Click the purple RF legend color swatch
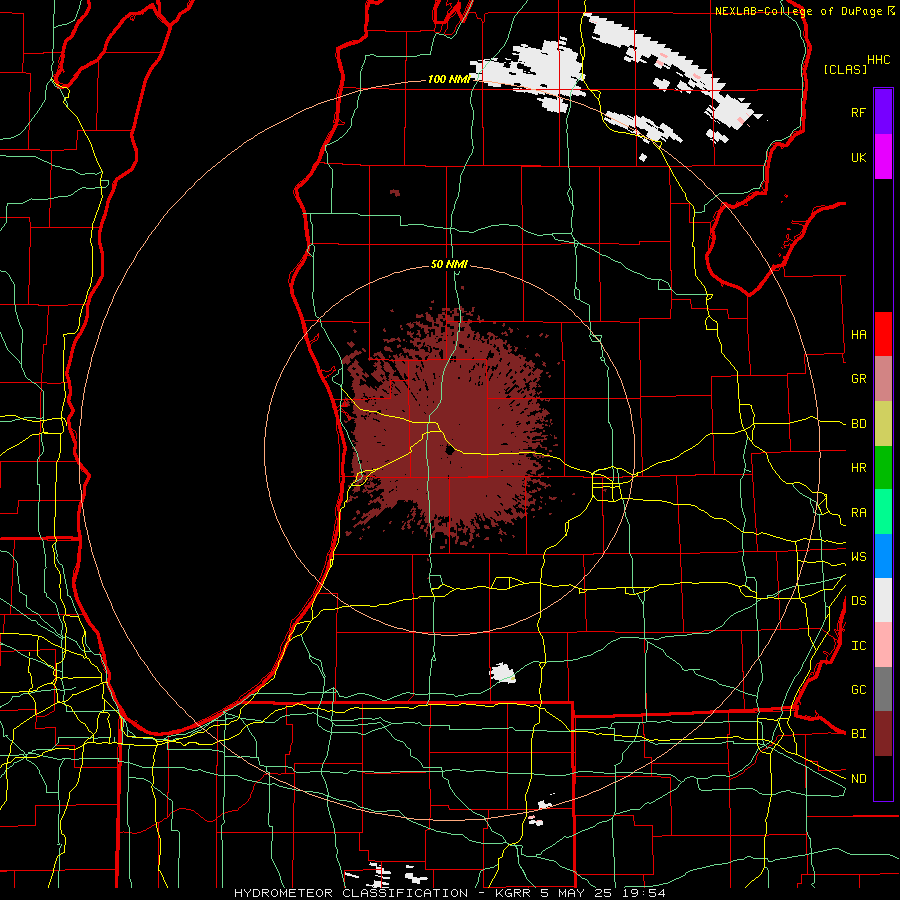 [x=883, y=112]
